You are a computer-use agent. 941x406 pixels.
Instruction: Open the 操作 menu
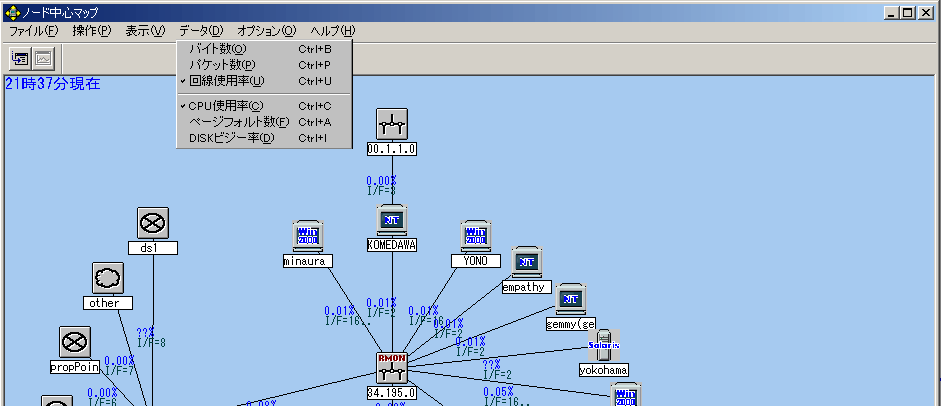[x=92, y=31]
